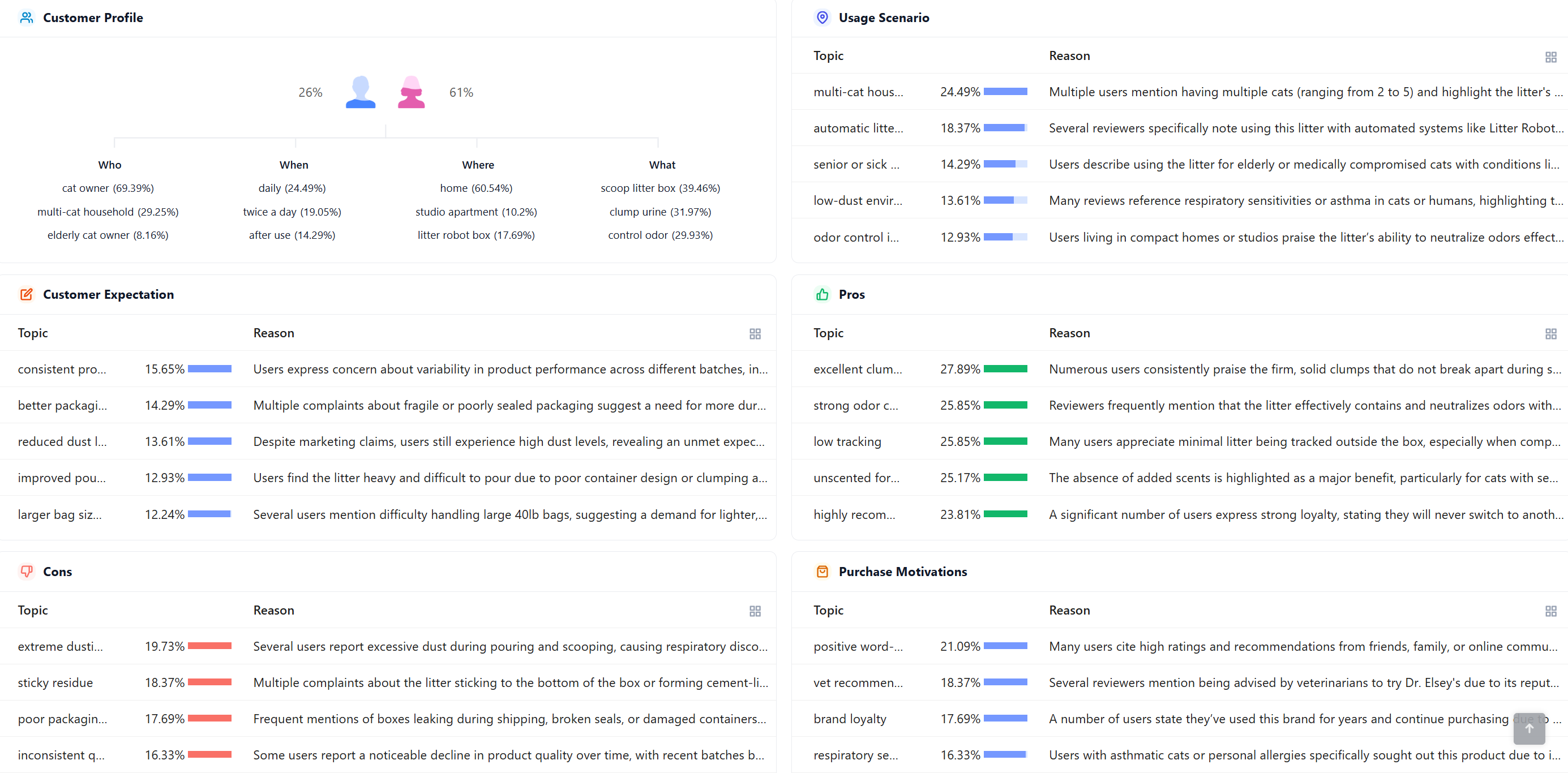Viewport: 1568px width, 773px height.
Task: Click the 'Numerous users consistently praise' reason text
Action: pyautogui.click(x=1305, y=370)
